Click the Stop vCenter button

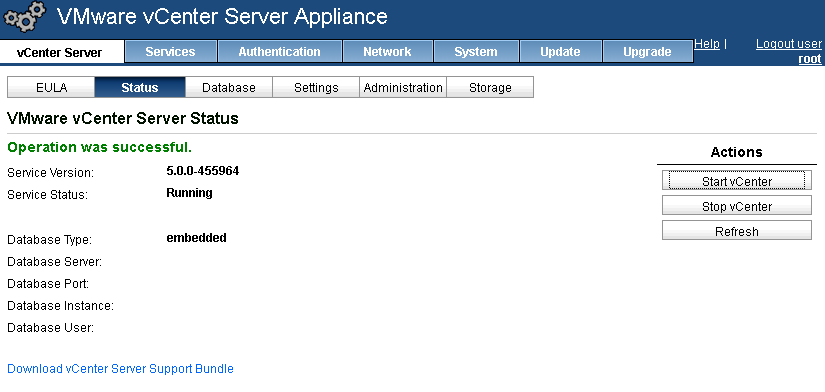(737, 206)
